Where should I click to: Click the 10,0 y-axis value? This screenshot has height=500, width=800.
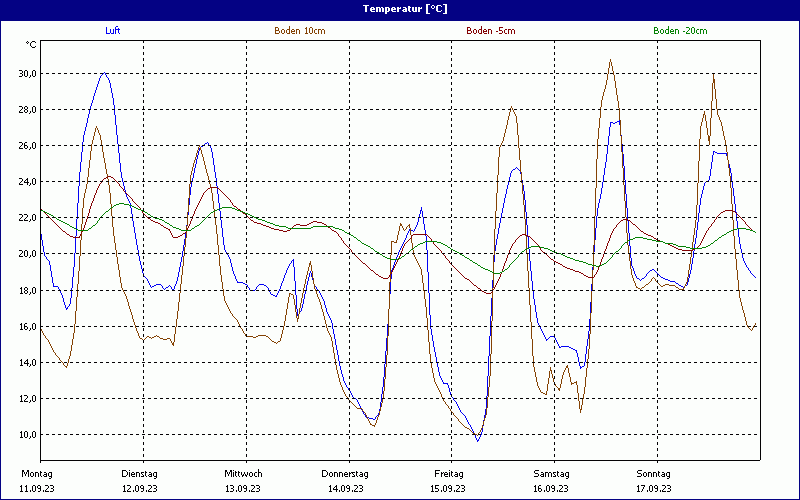tap(27, 435)
